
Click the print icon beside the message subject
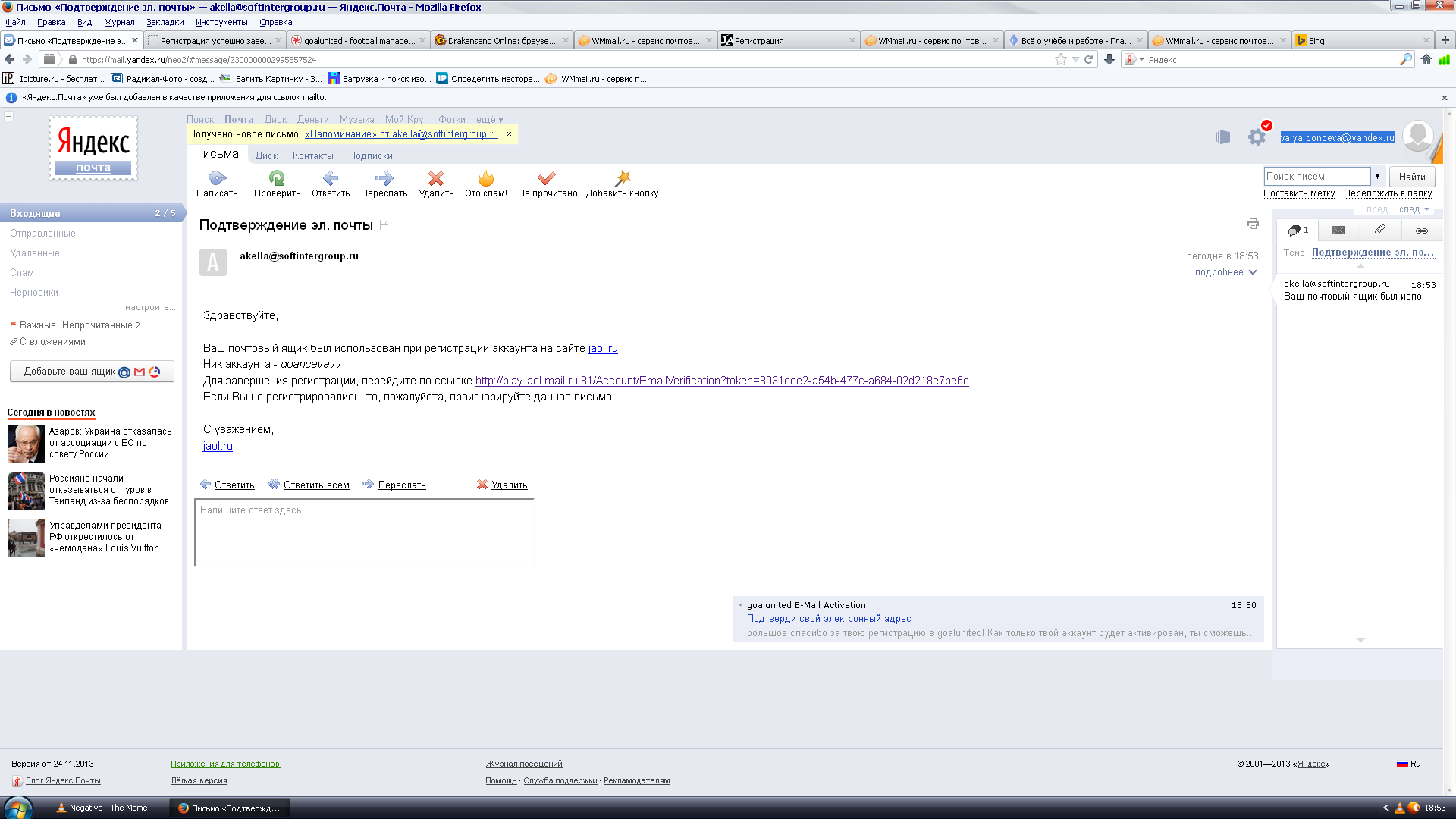tap(1253, 224)
